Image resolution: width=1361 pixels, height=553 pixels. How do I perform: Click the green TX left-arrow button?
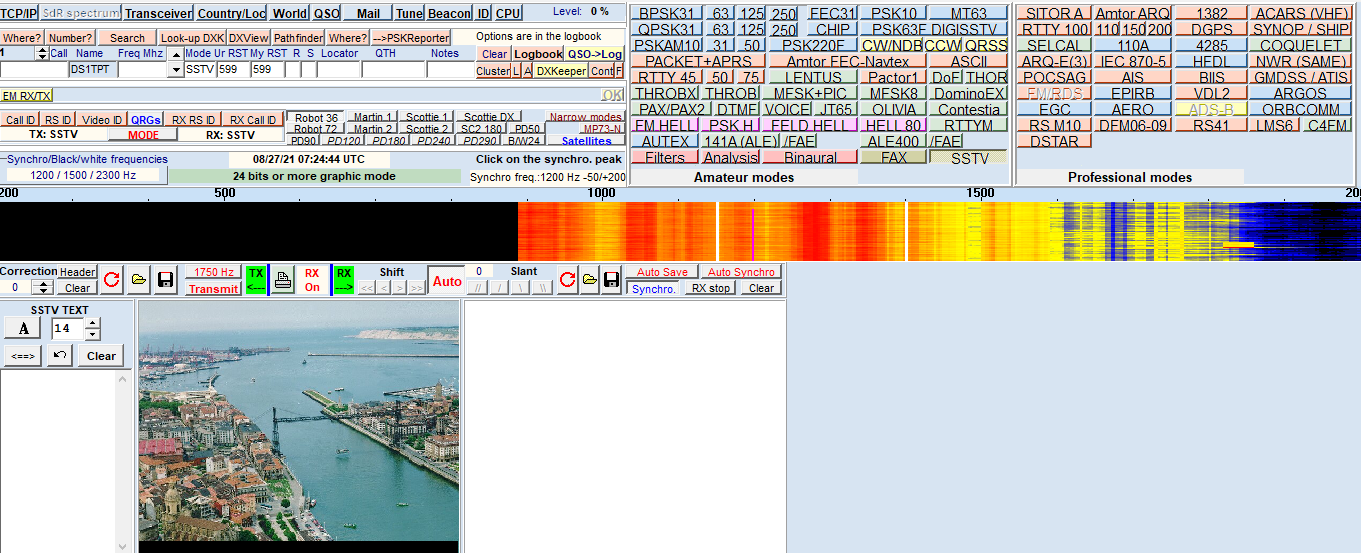pos(256,280)
